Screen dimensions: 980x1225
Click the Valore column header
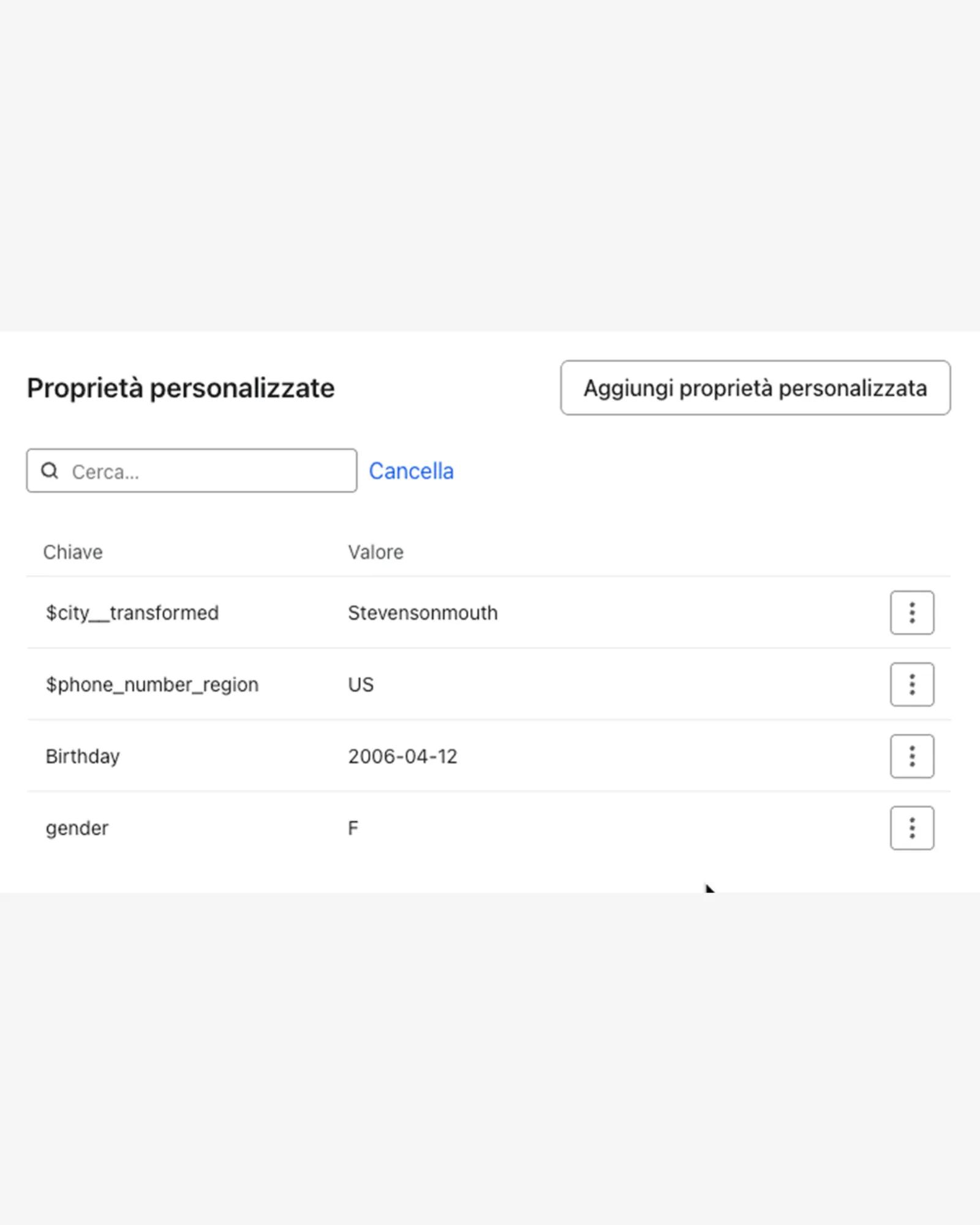click(x=375, y=552)
